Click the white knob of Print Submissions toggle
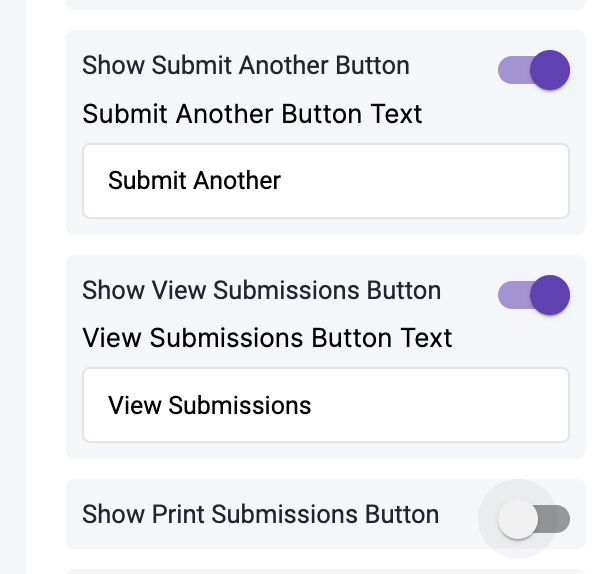Screen dimensions: 614x574 [x=518, y=519]
